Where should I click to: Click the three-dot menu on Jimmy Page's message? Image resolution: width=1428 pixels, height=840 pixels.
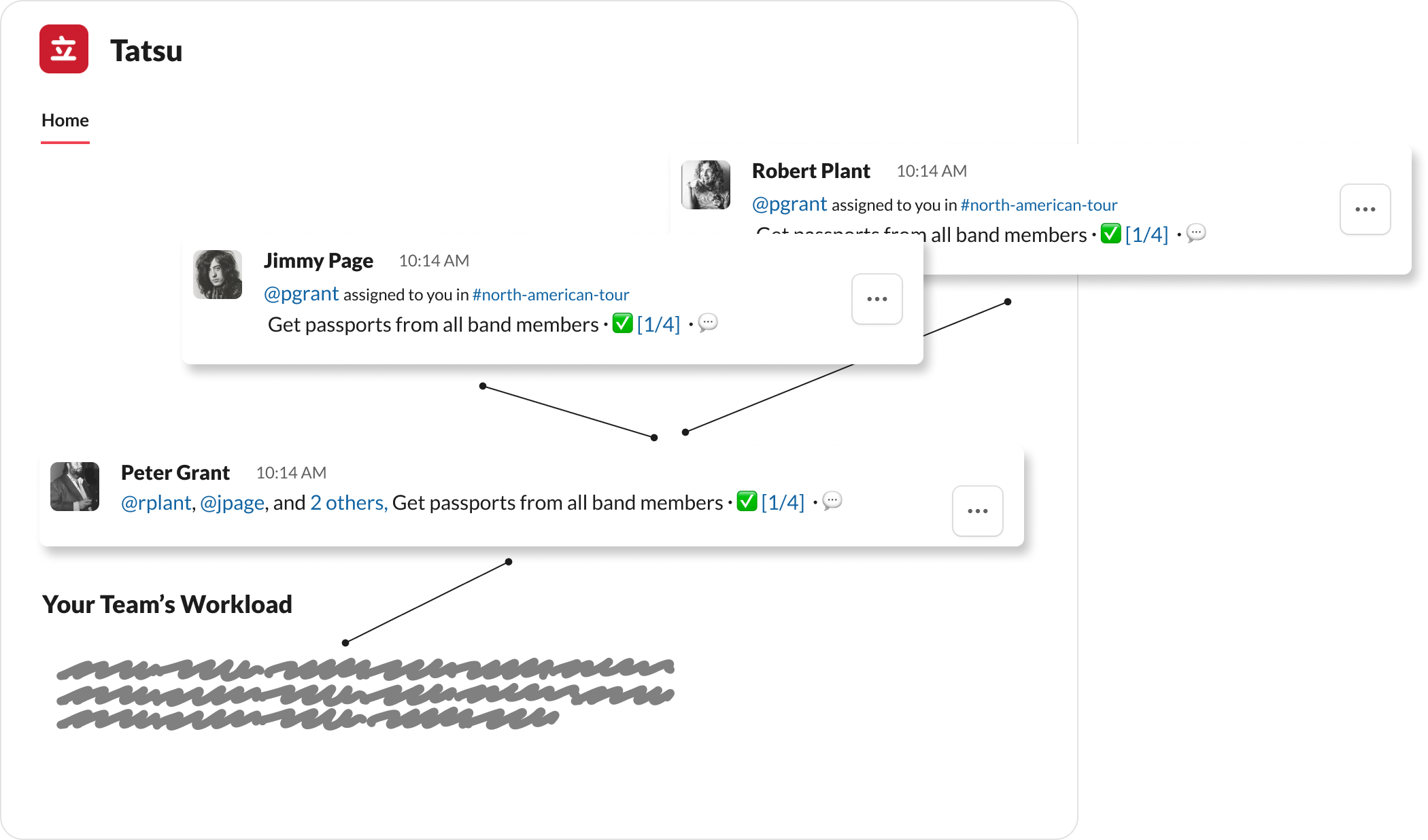point(875,298)
